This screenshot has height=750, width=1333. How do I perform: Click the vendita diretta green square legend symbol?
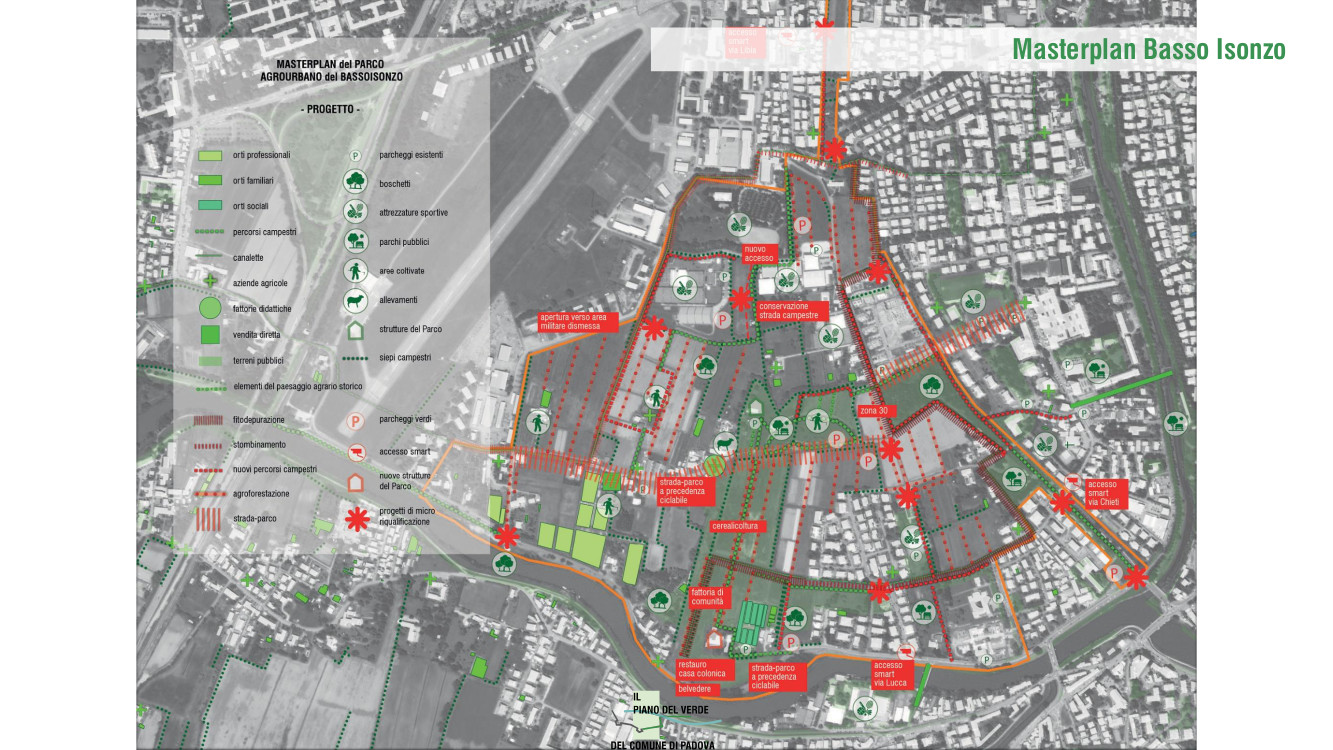coord(210,335)
